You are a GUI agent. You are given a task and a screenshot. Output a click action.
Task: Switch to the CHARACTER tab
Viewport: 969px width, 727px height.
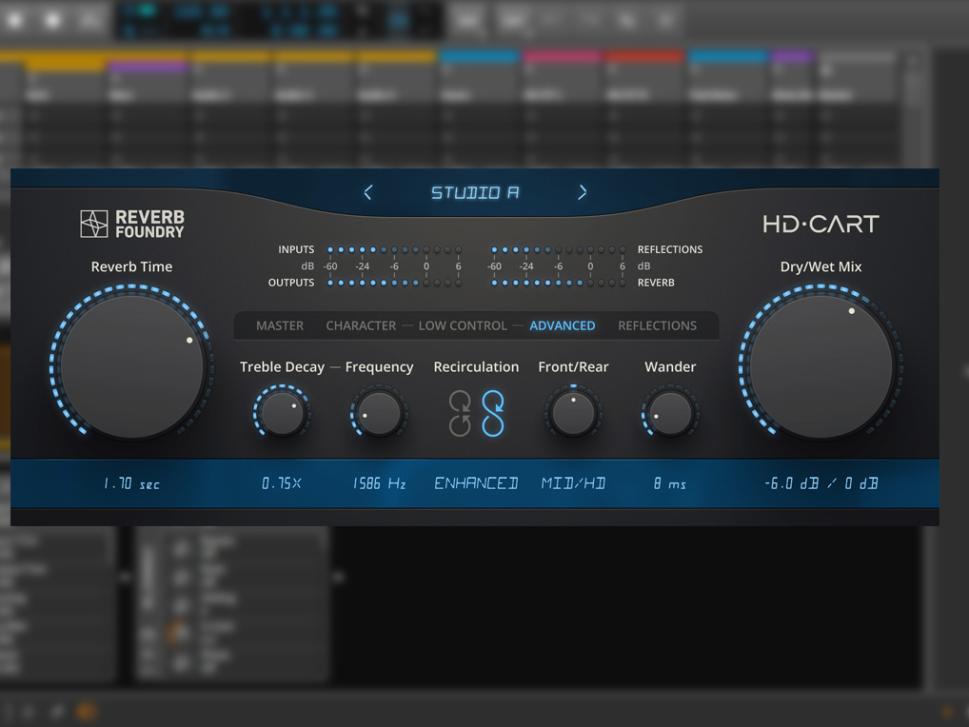[x=360, y=326]
